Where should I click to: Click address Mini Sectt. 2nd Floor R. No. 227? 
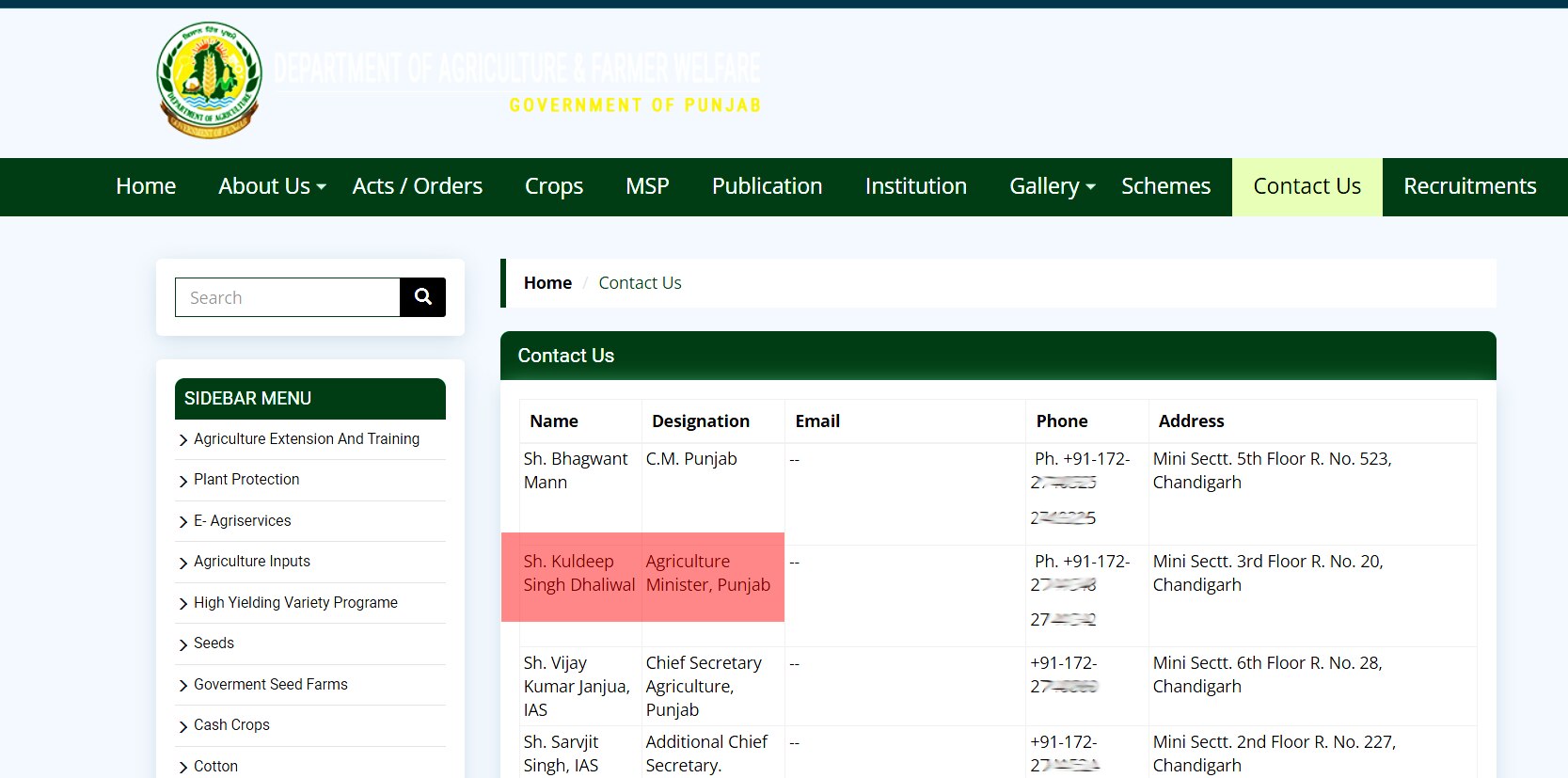(x=1312, y=753)
